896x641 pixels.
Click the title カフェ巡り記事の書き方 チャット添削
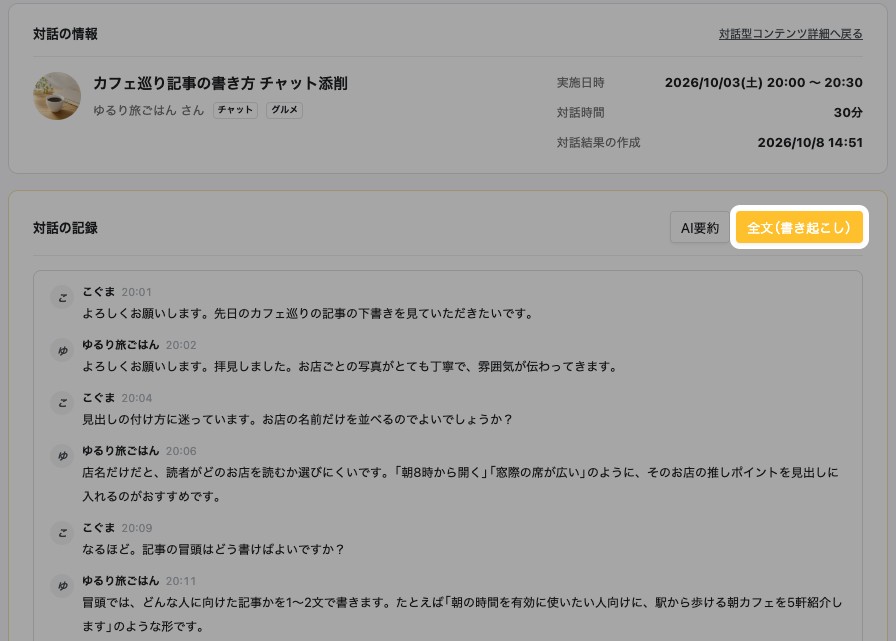click(220, 83)
